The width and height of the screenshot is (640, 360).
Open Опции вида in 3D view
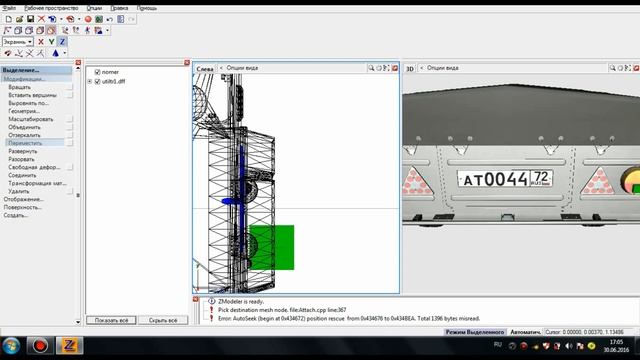click(442, 68)
